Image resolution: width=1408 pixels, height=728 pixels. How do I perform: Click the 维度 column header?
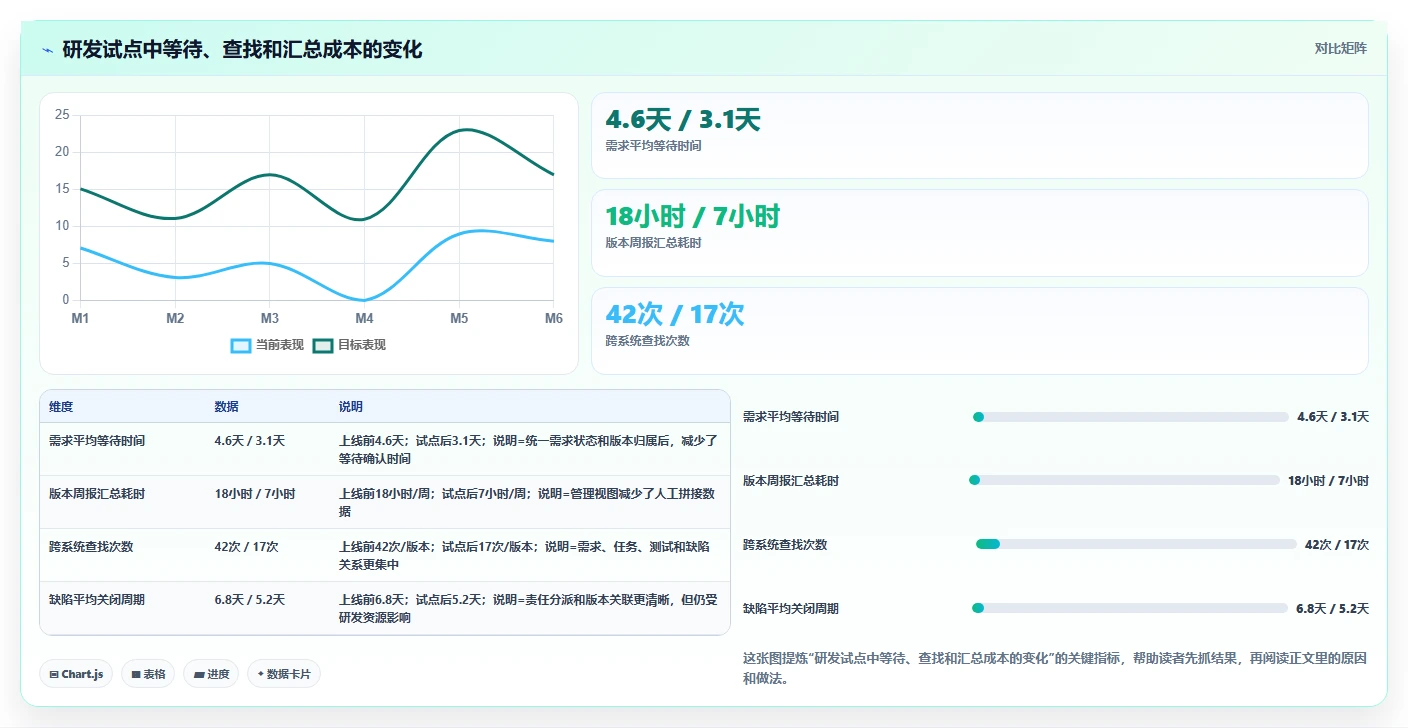[61, 407]
